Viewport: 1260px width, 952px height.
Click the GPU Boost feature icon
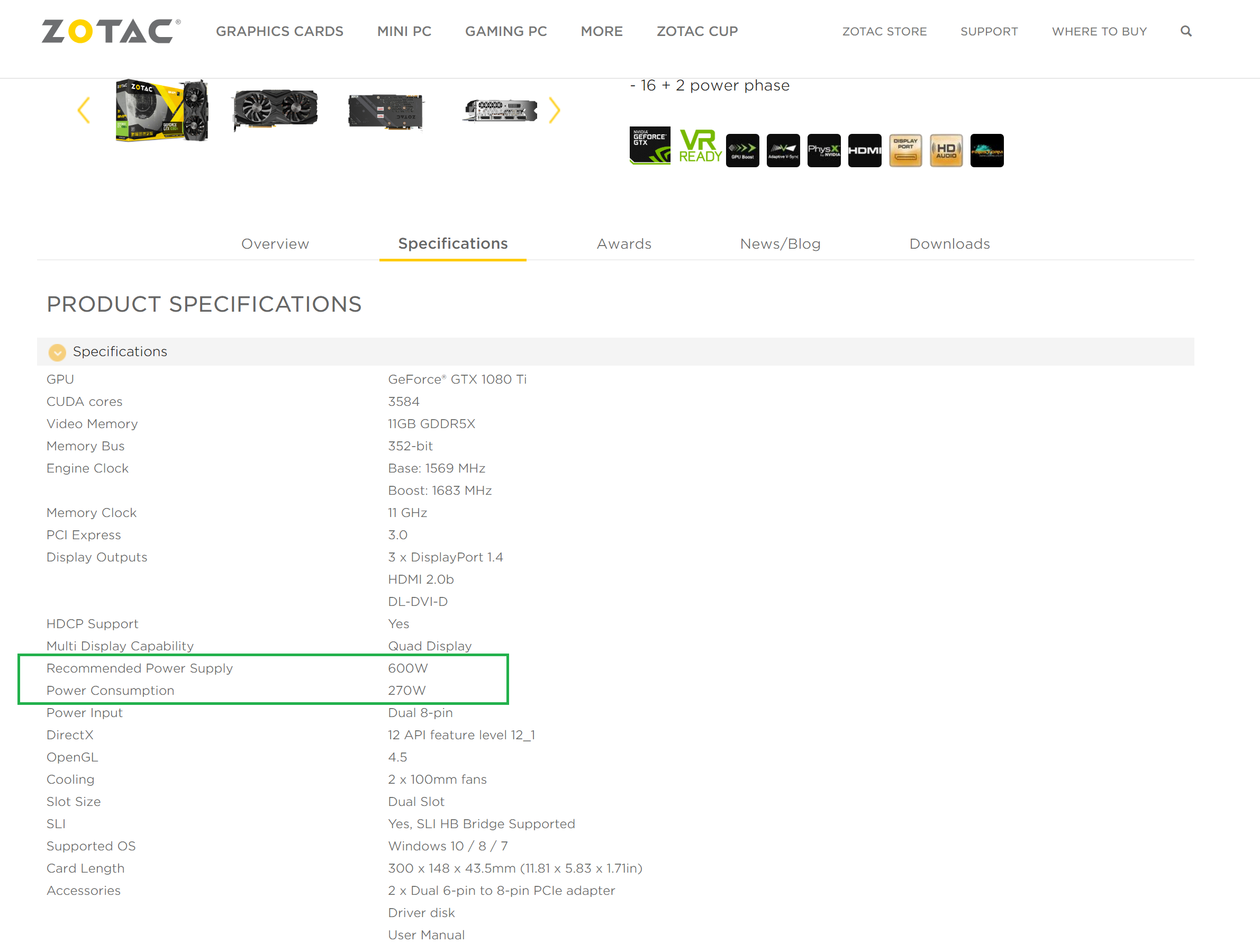pos(742,150)
